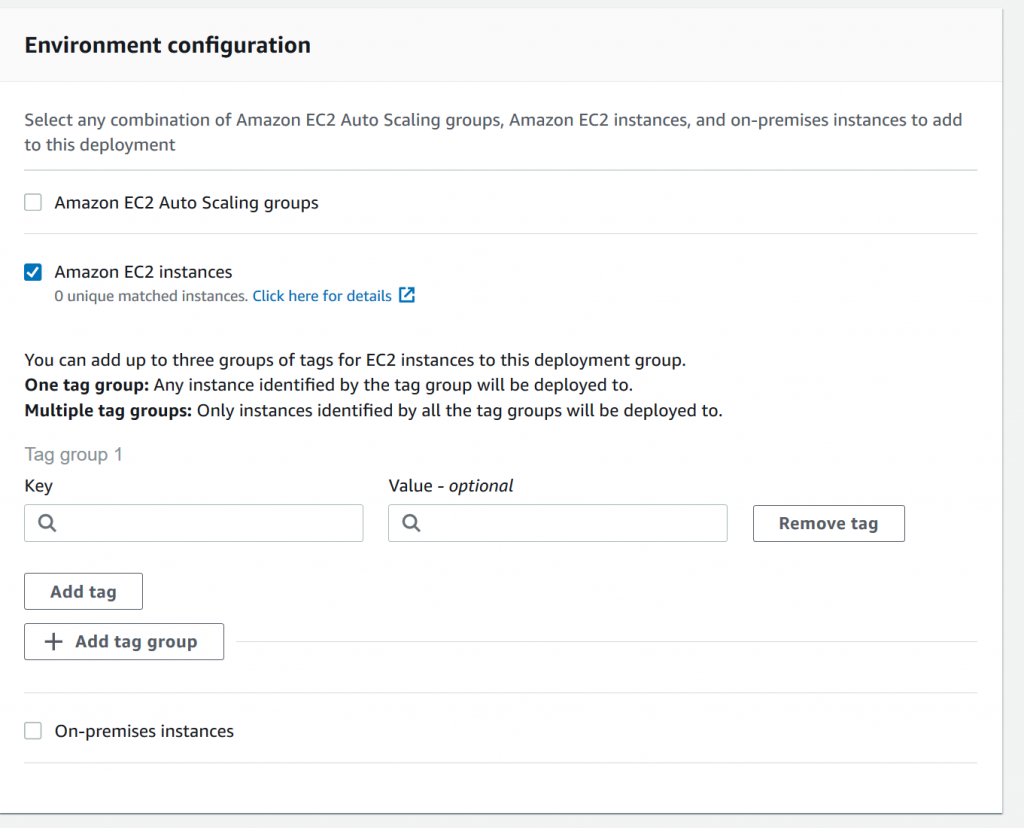Click the Add tag button
The width and height of the screenshot is (1024, 828).
(84, 592)
